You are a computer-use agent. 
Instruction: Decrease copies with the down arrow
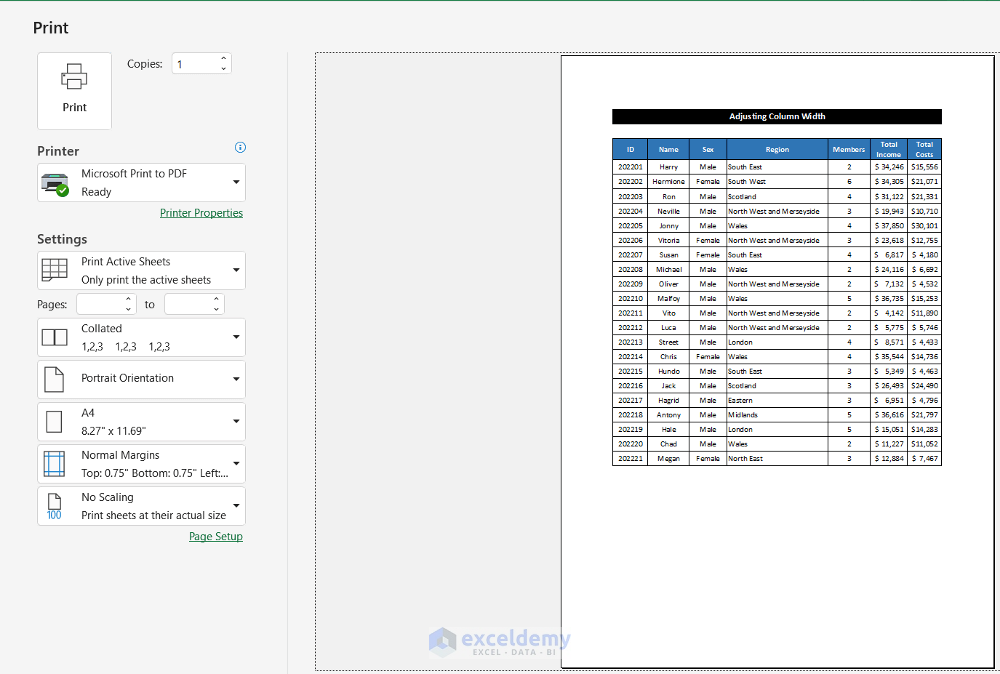(224, 69)
